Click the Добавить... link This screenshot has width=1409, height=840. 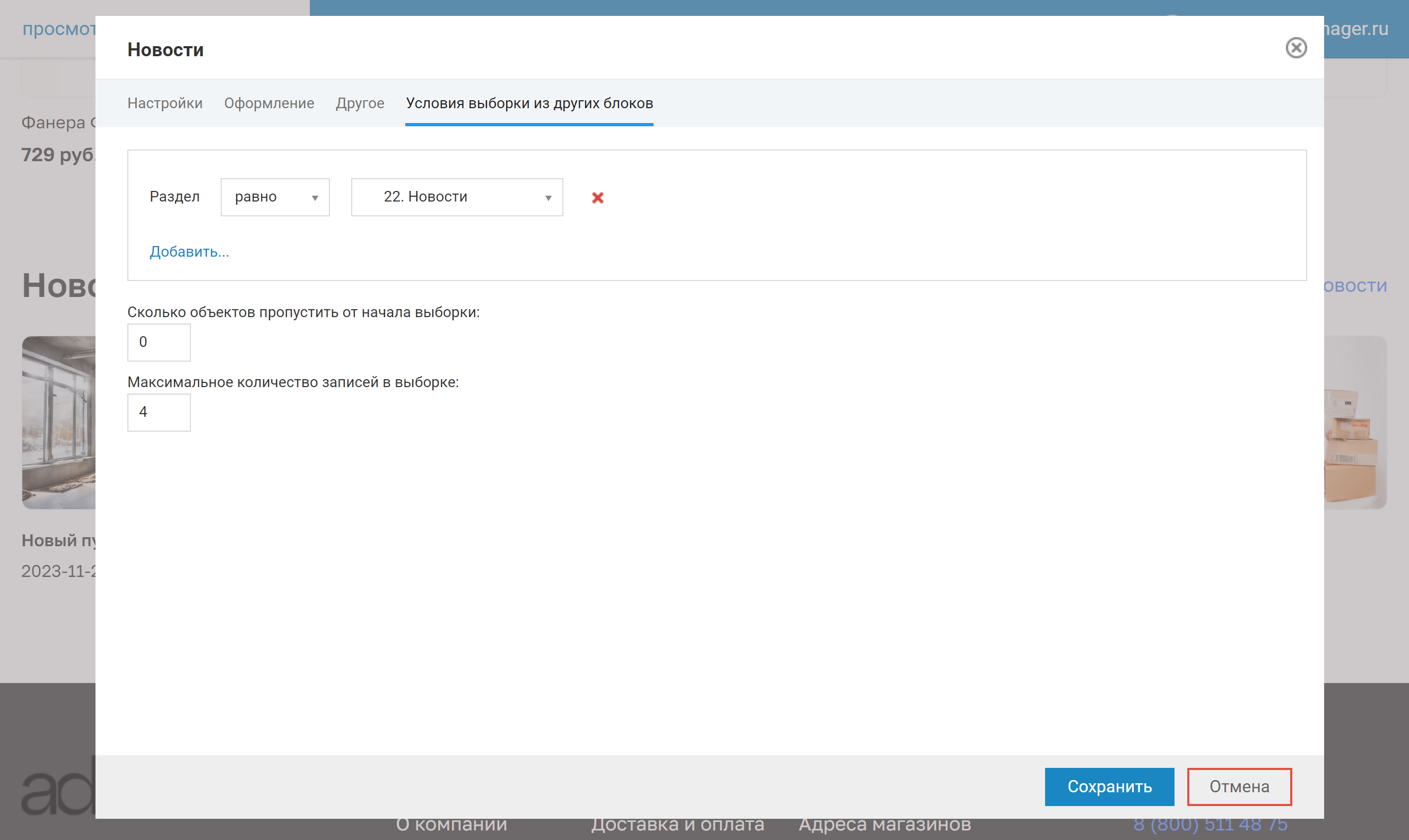click(x=189, y=251)
